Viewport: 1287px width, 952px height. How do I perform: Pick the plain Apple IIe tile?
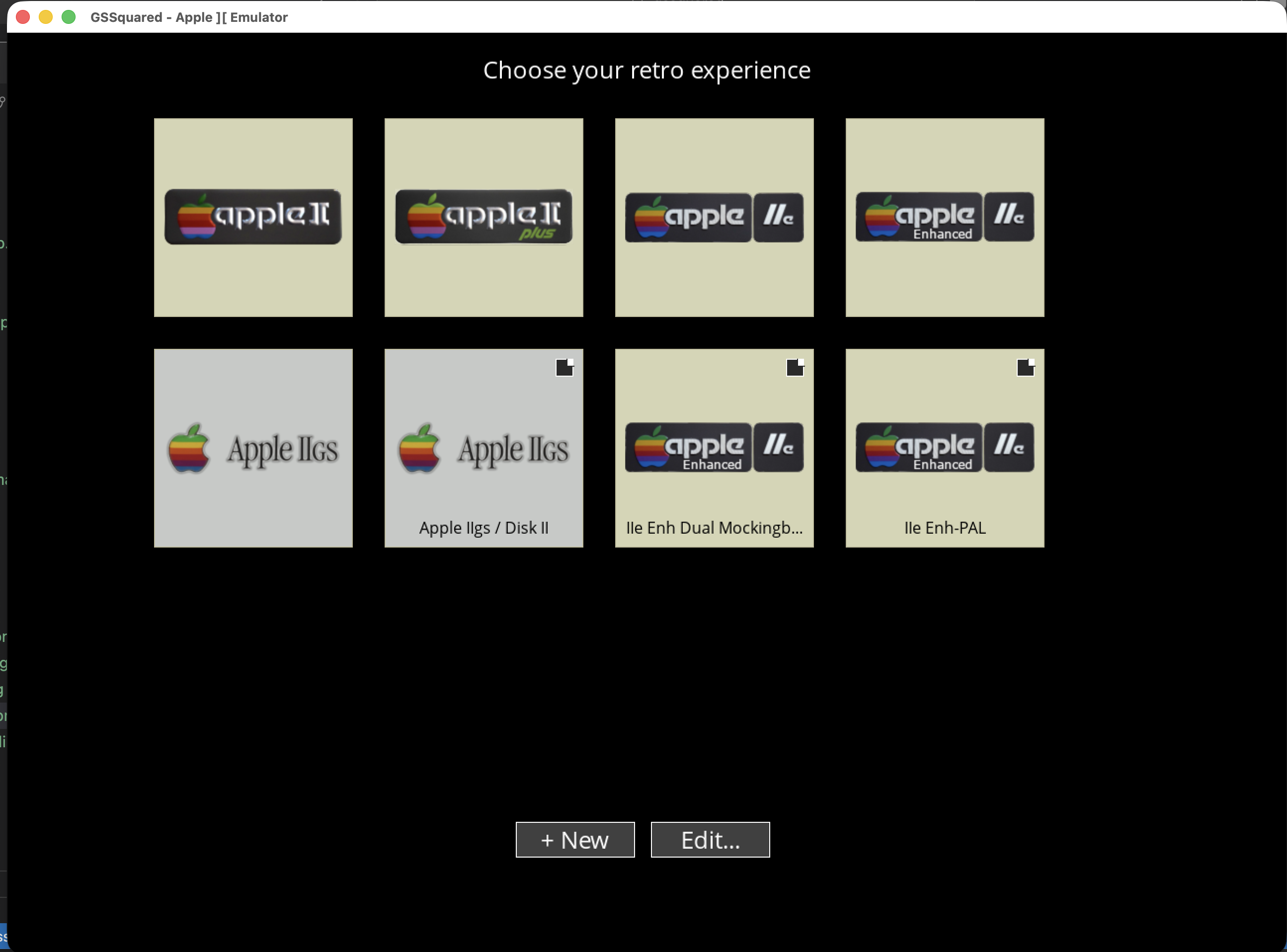[714, 217]
